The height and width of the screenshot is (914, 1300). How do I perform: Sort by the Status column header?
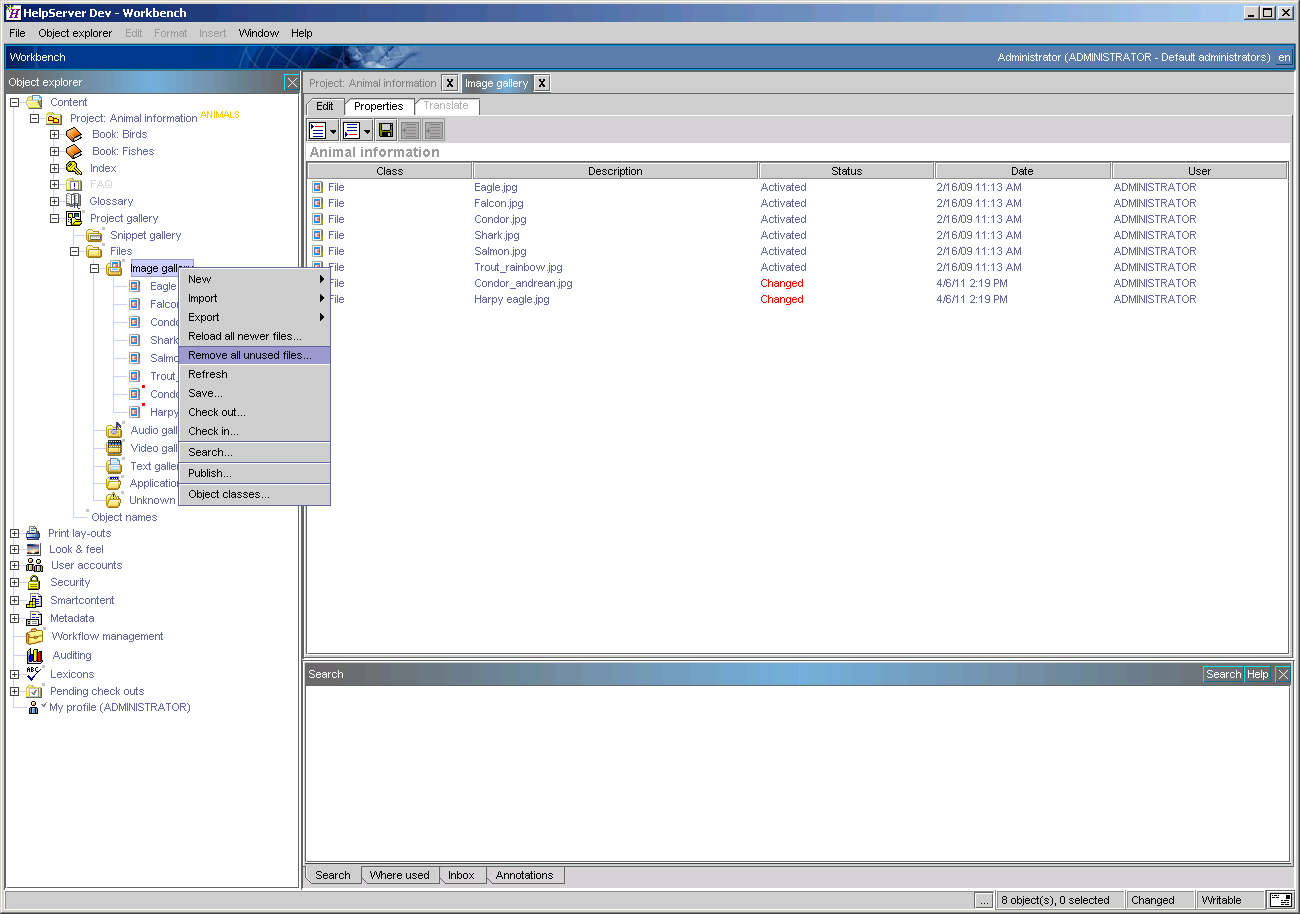pyautogui.click(x=846, y=171)
